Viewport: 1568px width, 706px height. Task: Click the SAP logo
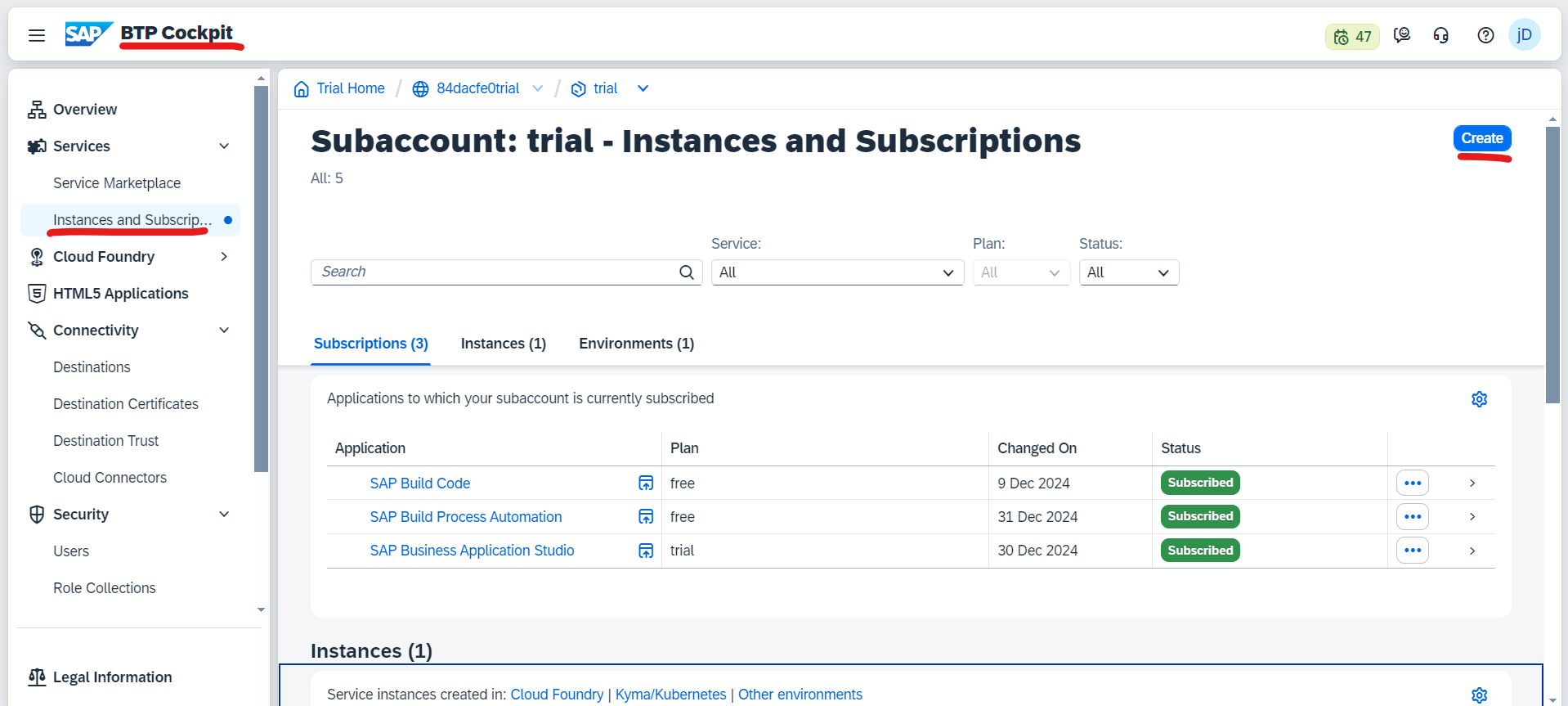[88, 34]
